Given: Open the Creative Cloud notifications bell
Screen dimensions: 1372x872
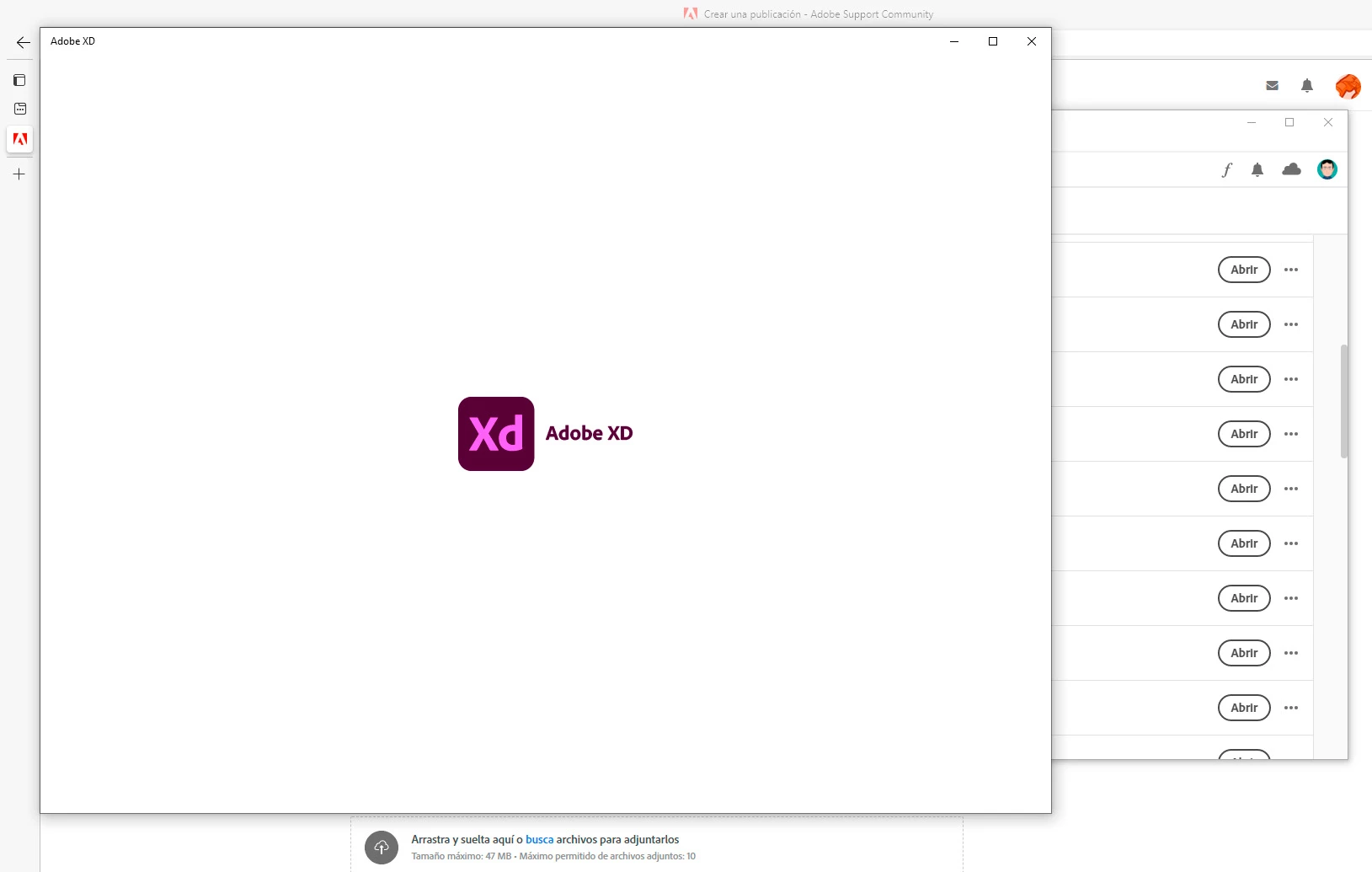Looking at the screenshot, I should pyautogui.click(x=1257, y=169).
